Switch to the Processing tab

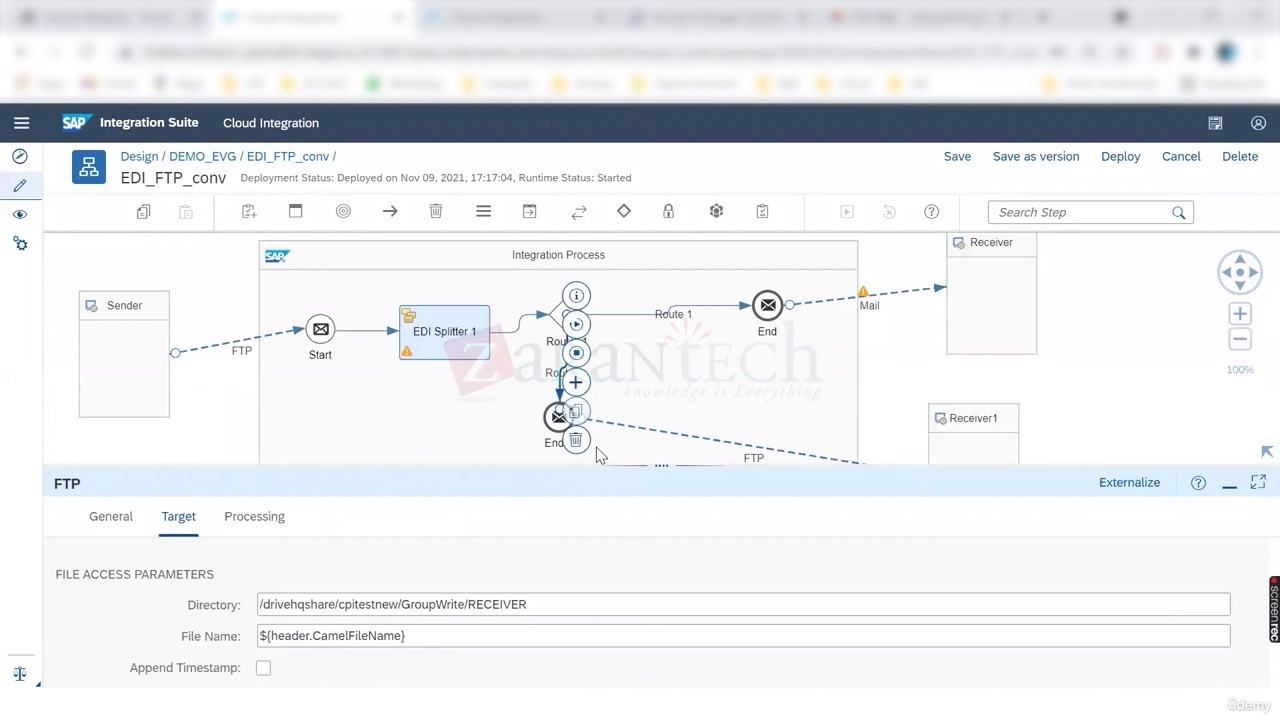[x=254, y=516]
